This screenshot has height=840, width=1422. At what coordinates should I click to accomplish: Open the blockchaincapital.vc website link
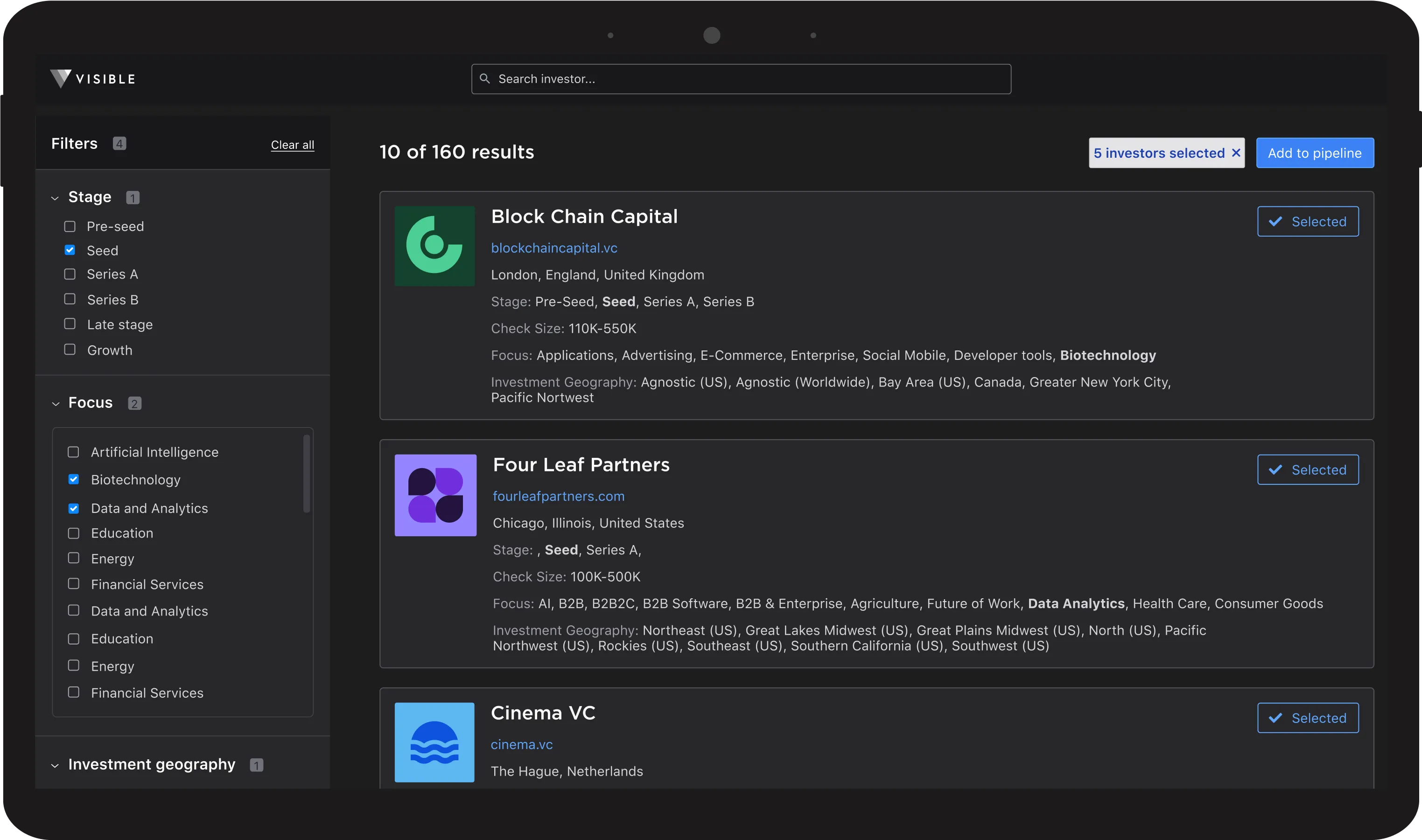[x=553, y=248]
